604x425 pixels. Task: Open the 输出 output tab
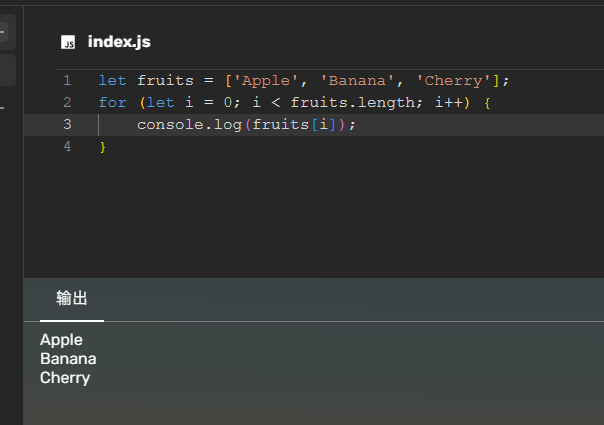72,299
